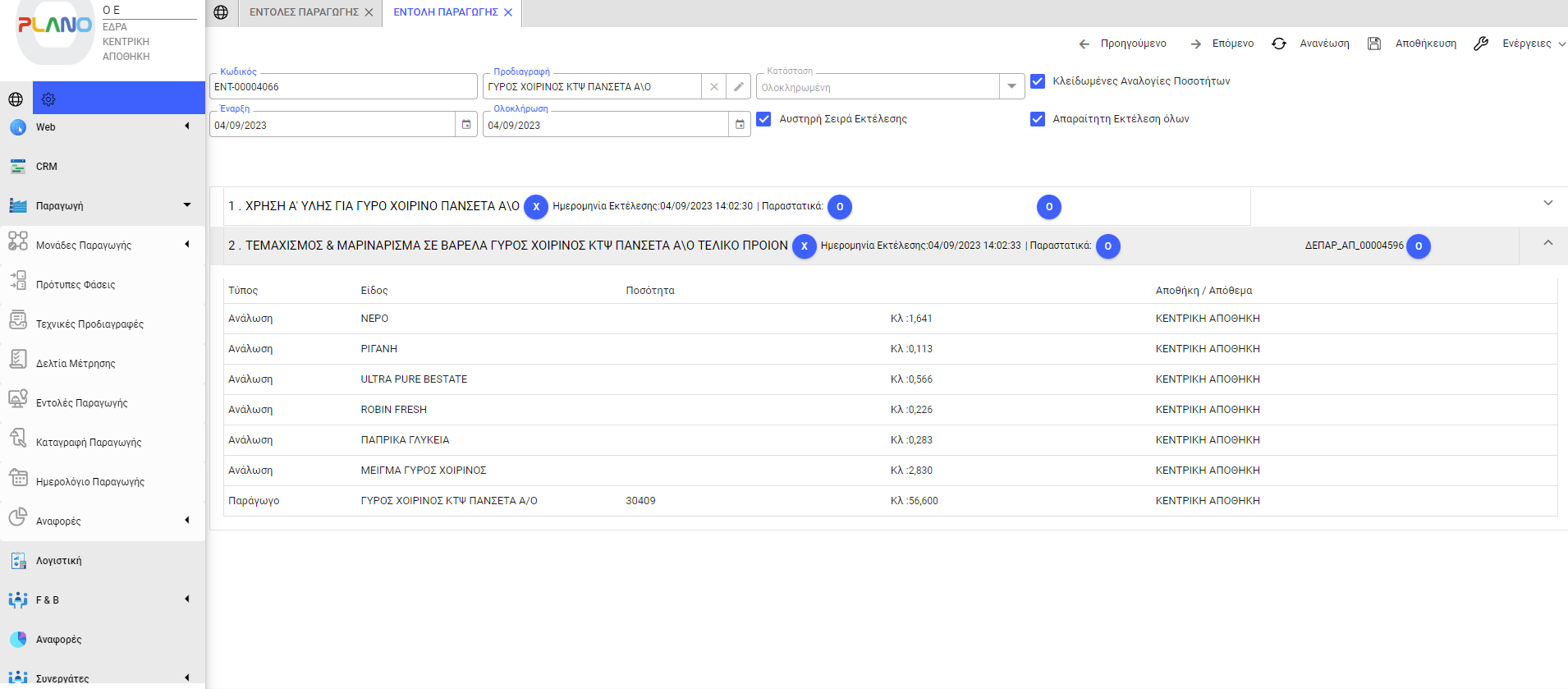Toggle Απαραίτητη Εκτέλεση όλων checkbox
Screen dimensions: 1568x689
[x=1038, y=119]
